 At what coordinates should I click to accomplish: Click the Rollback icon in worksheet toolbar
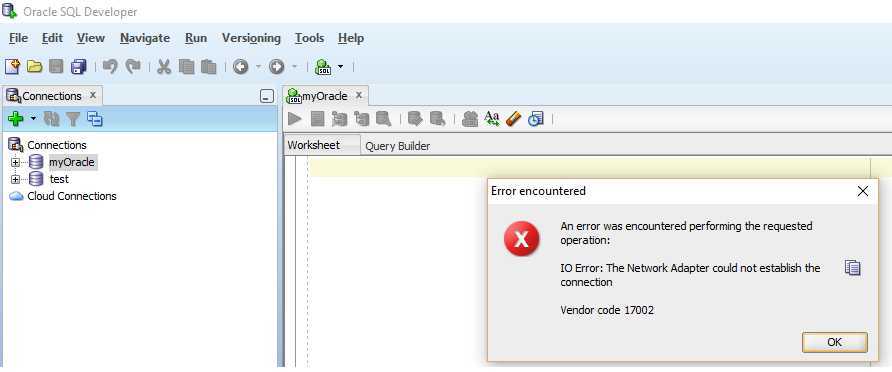437,118
